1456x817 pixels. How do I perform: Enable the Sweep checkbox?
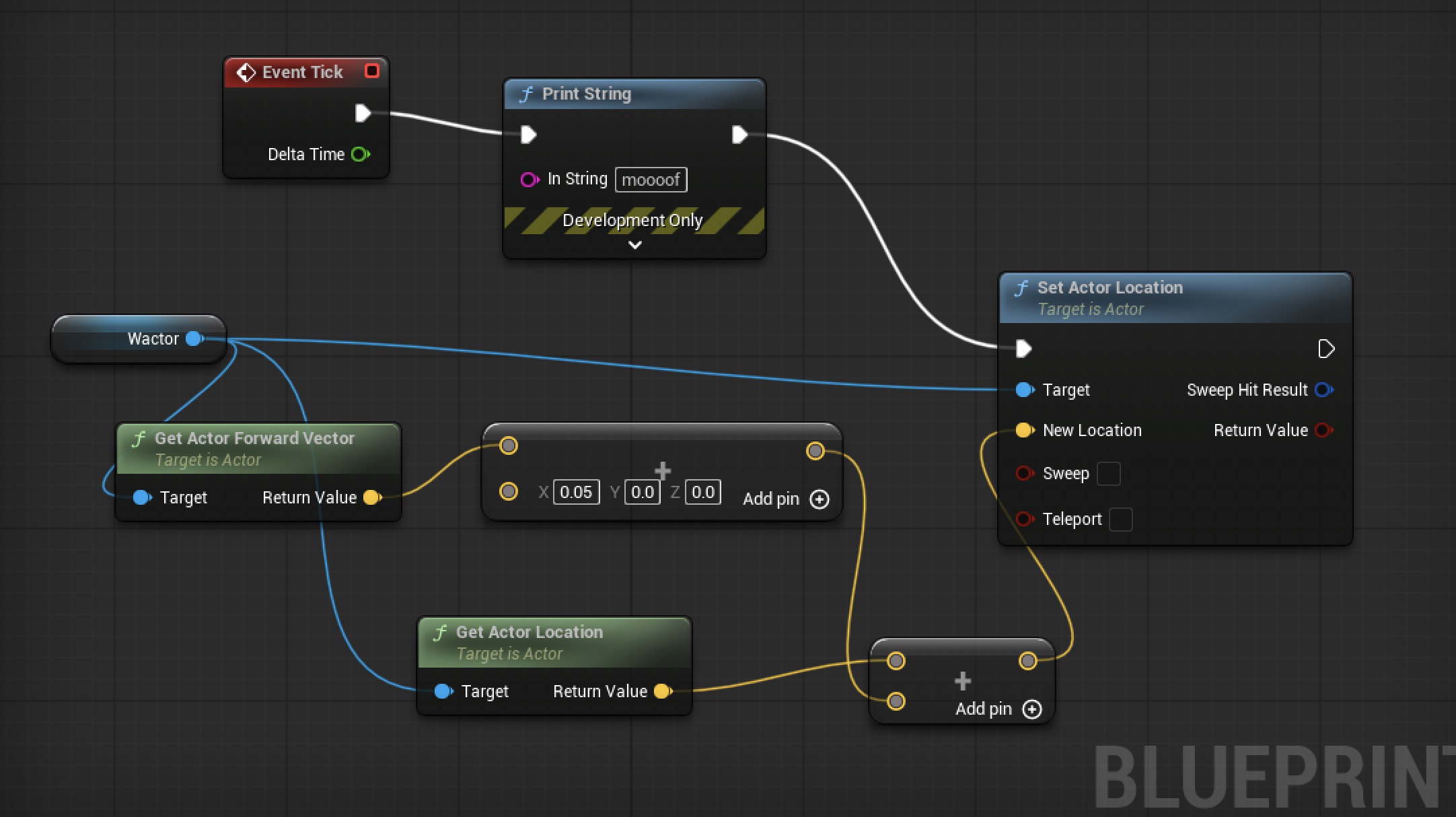[x=1108, y=474]
